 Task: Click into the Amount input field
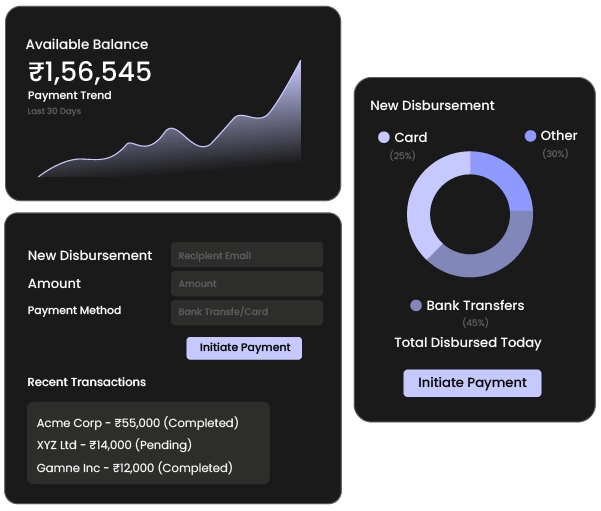click(x=247, y=284)
